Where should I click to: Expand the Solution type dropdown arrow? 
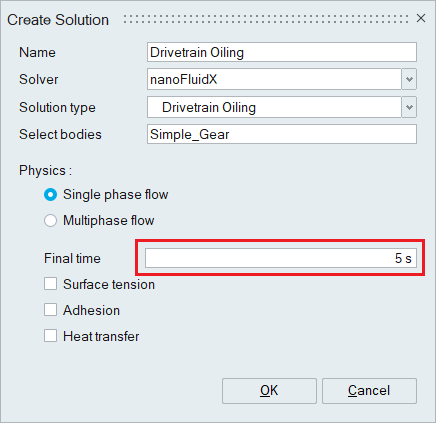pos(409,107)
